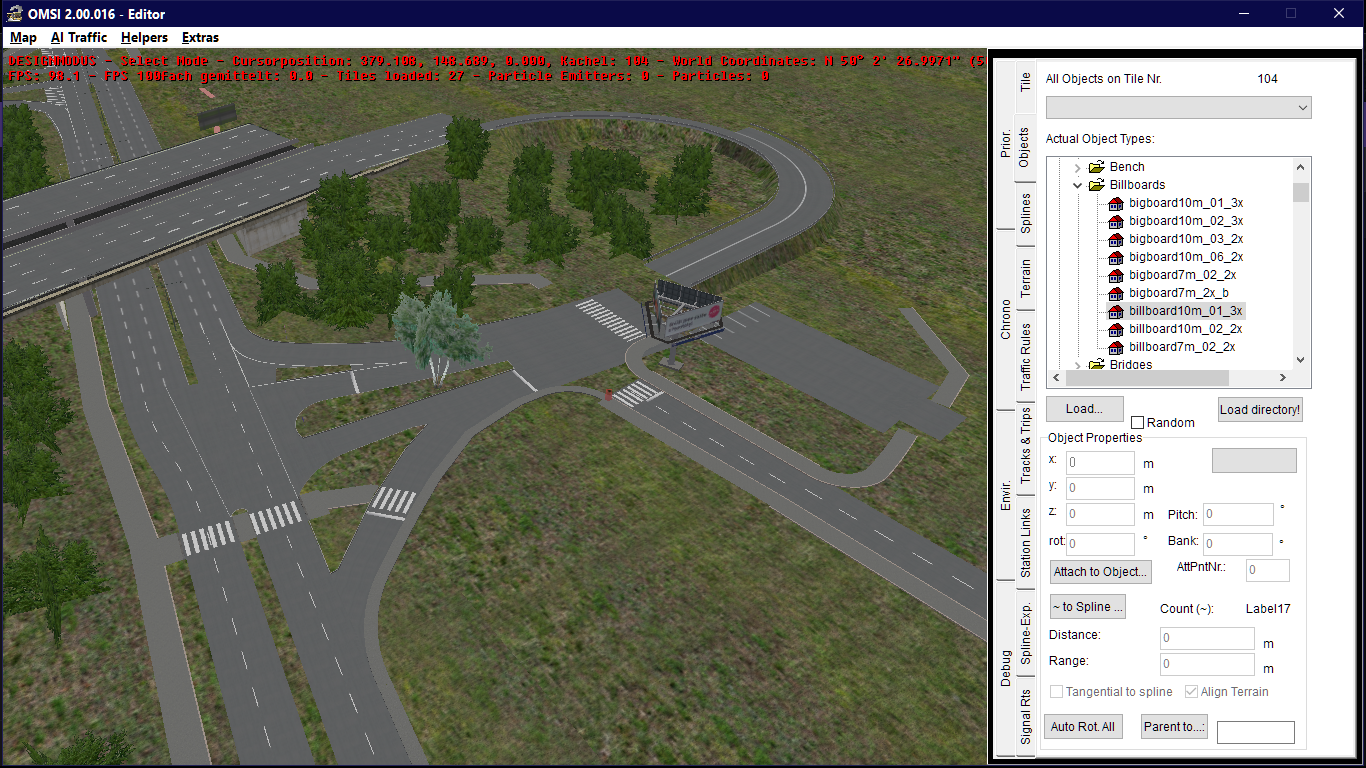Viewport: 1366px width, 768px height.
Task: Toggle the Tangential to spline checkbox
Action: 1057,692
